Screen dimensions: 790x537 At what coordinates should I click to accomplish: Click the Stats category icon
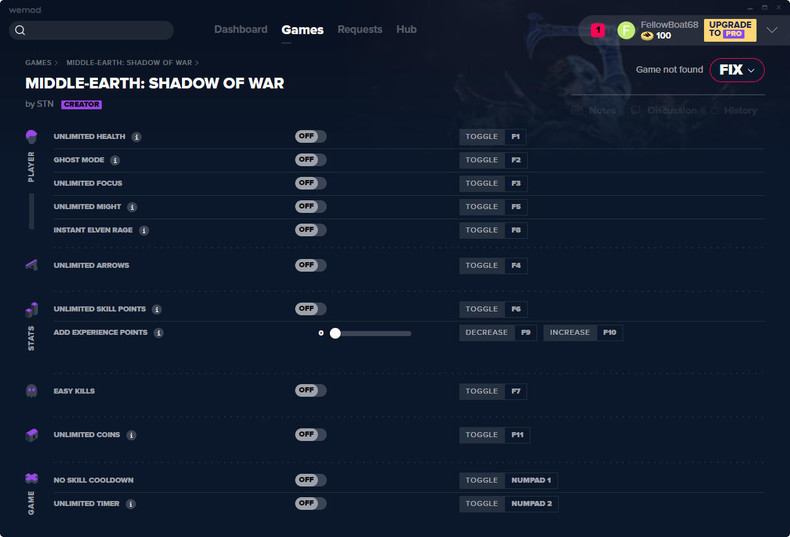tap(31, 309)
